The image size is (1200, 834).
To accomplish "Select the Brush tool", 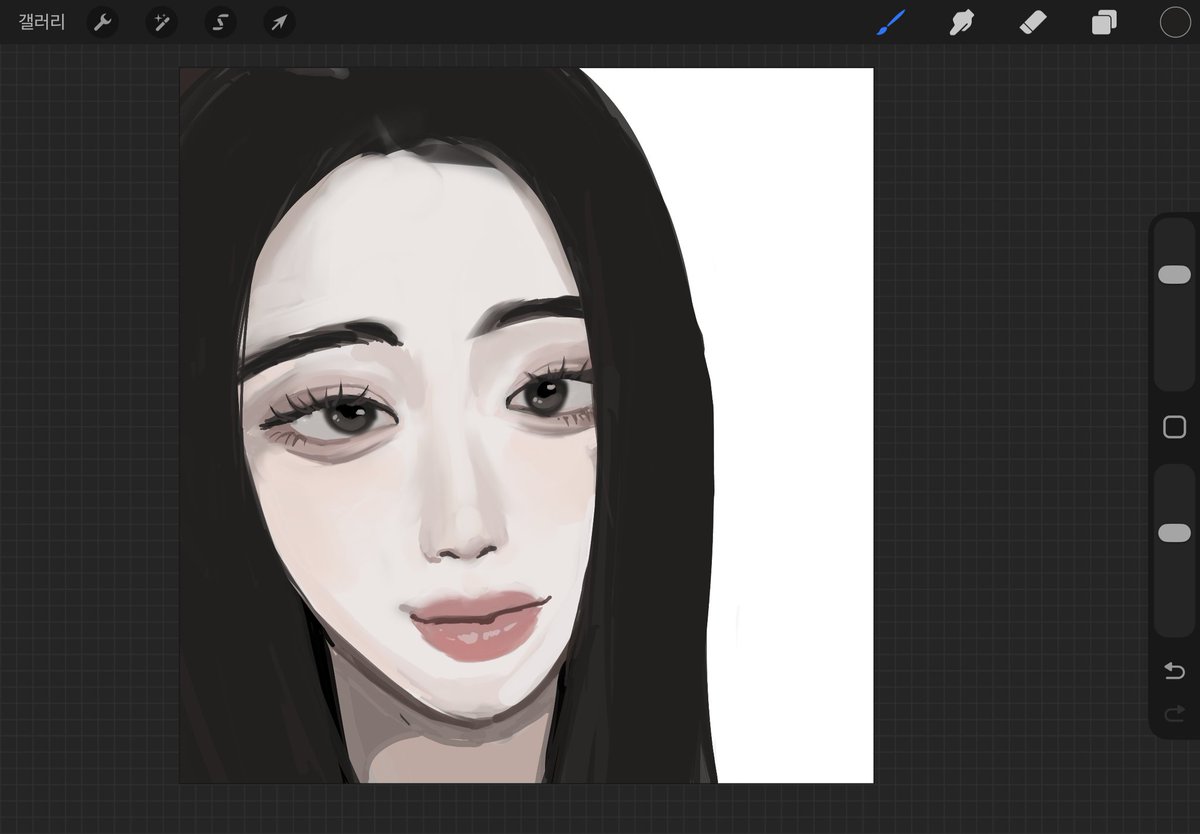I will [x=890, y=22].
